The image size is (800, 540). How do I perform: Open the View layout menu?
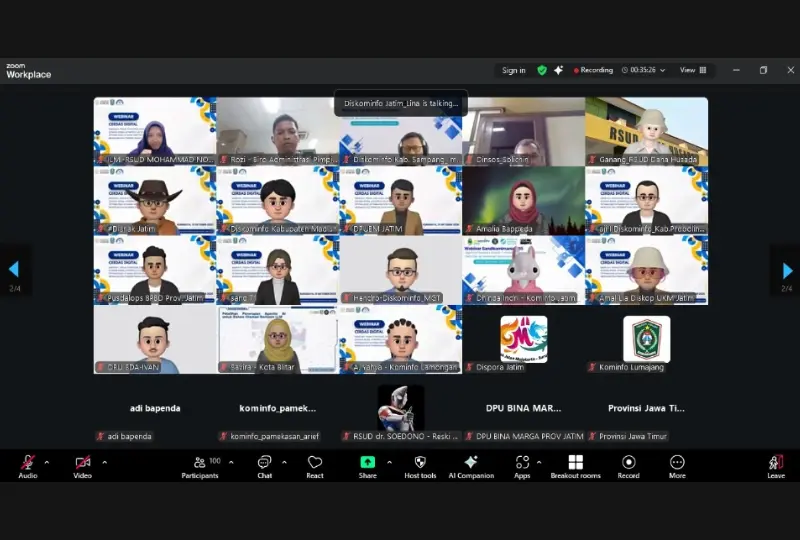(693, 70)
